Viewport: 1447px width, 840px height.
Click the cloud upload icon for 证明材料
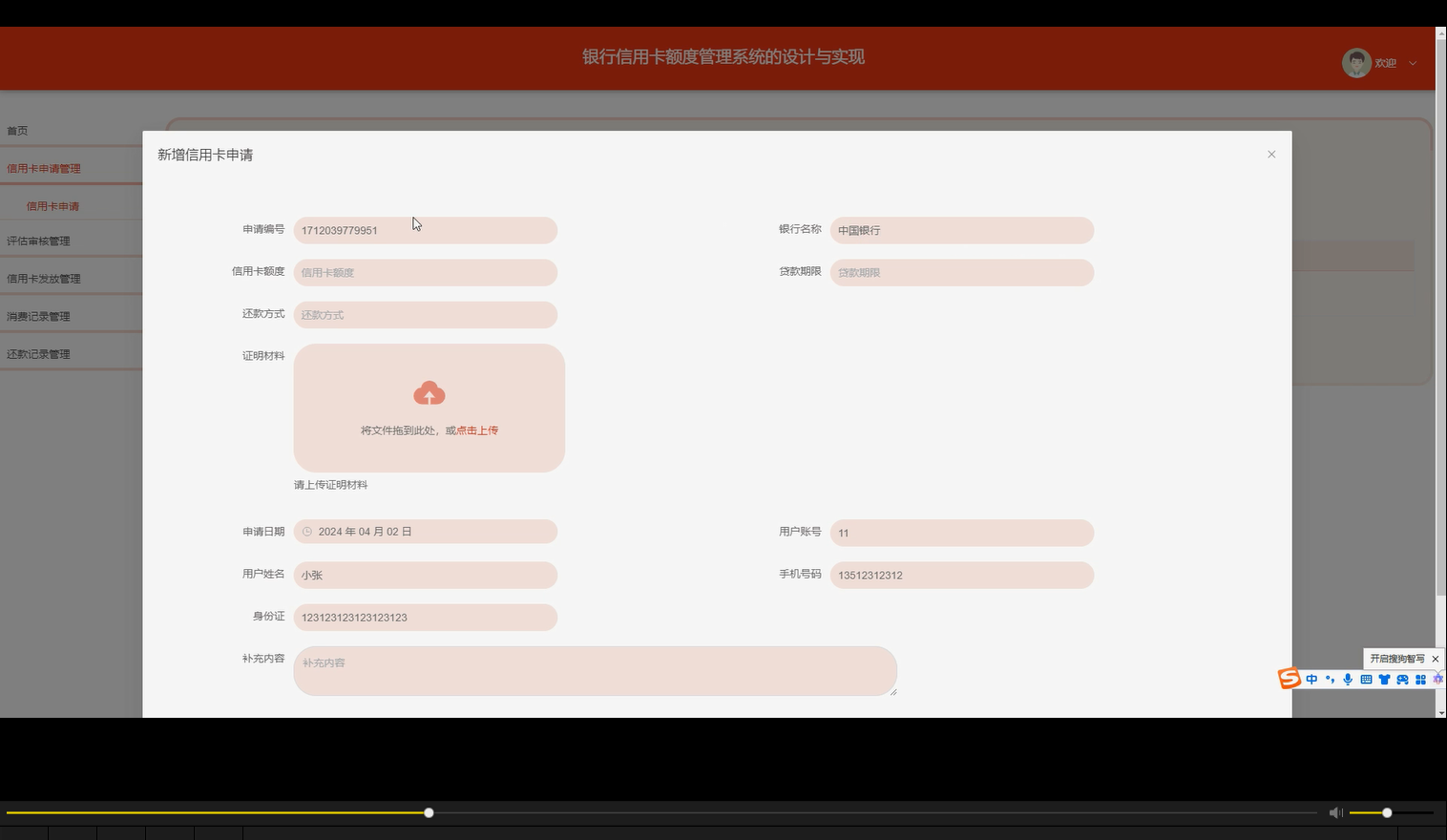tap(429, 392)
